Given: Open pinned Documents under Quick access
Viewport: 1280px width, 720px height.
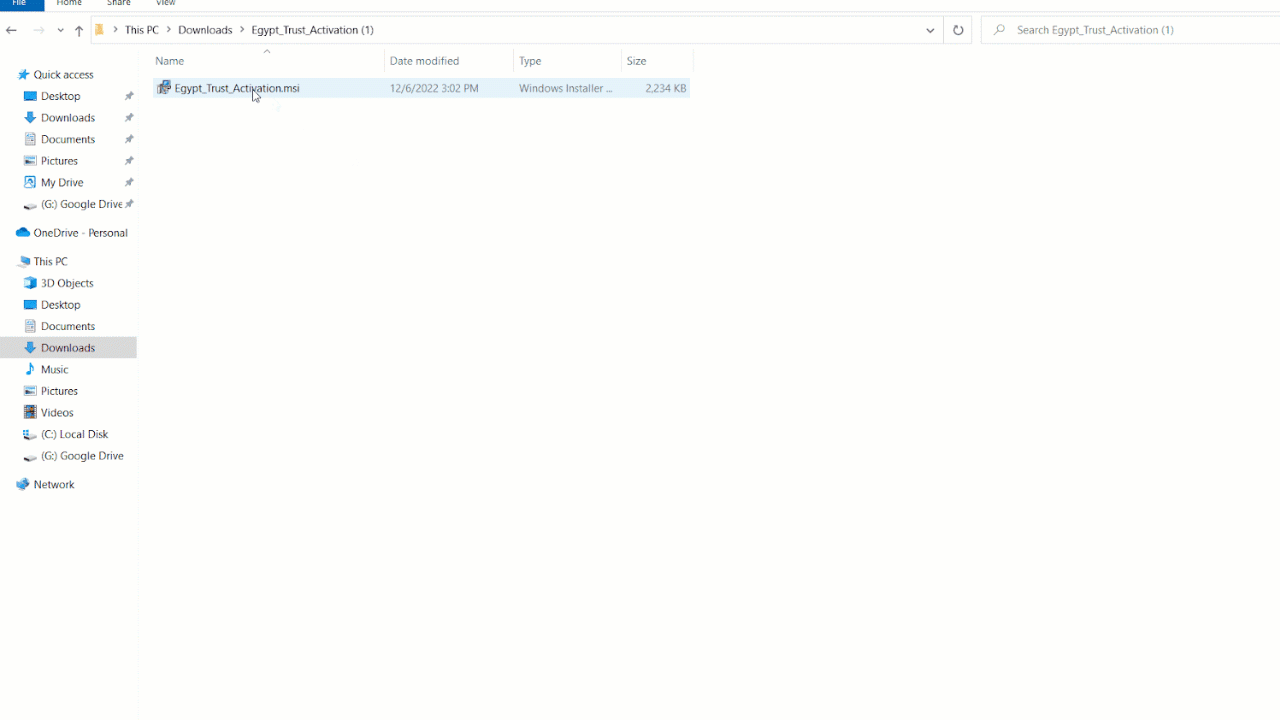Looking at the screenshot, I should tap(67, 139).
